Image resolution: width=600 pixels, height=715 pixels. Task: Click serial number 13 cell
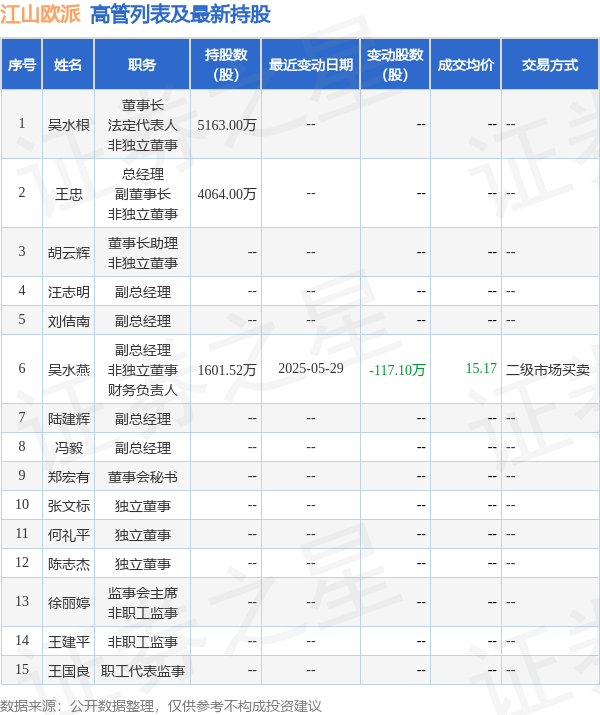click(21, 602)
